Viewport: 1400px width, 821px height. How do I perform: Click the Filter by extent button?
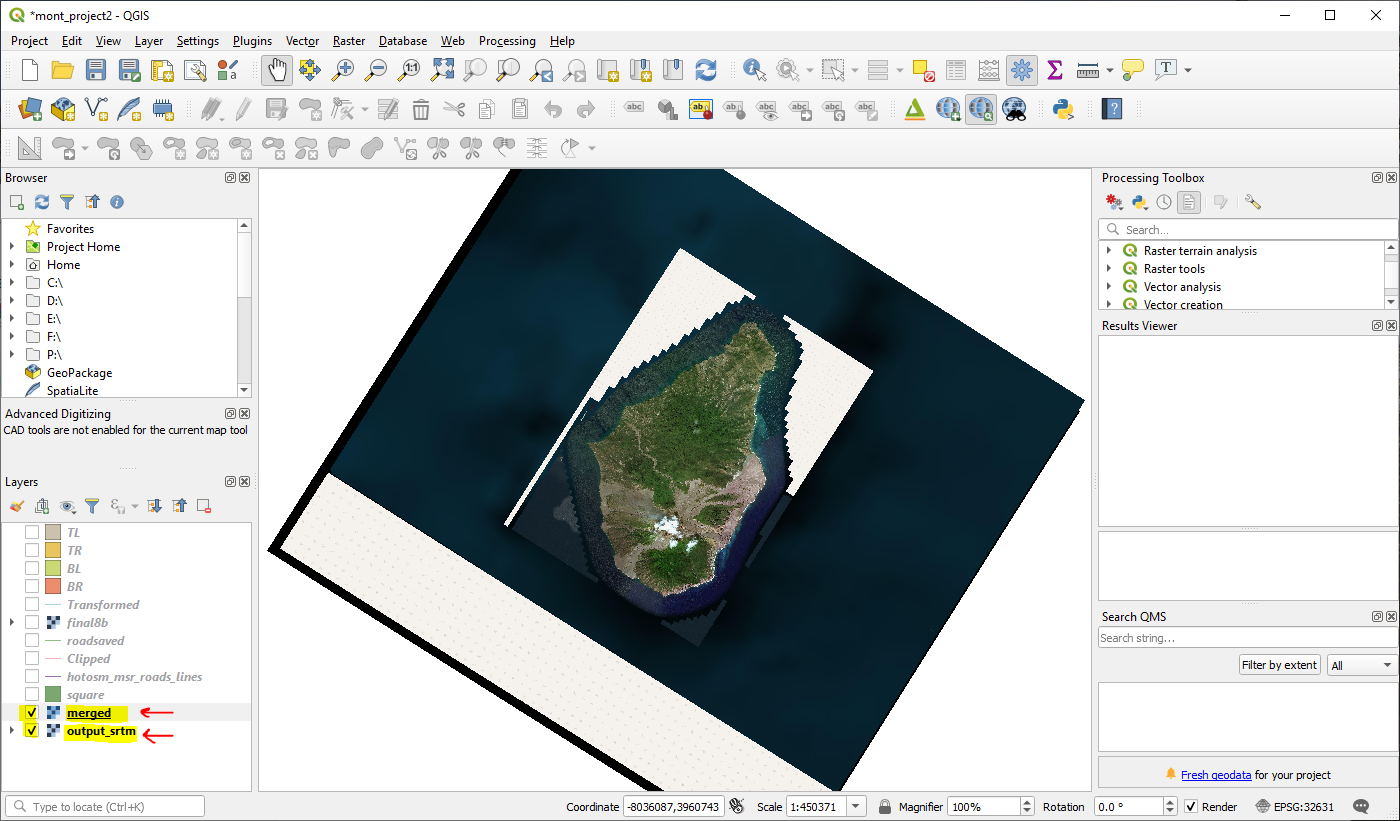(x=1279, y=665)
